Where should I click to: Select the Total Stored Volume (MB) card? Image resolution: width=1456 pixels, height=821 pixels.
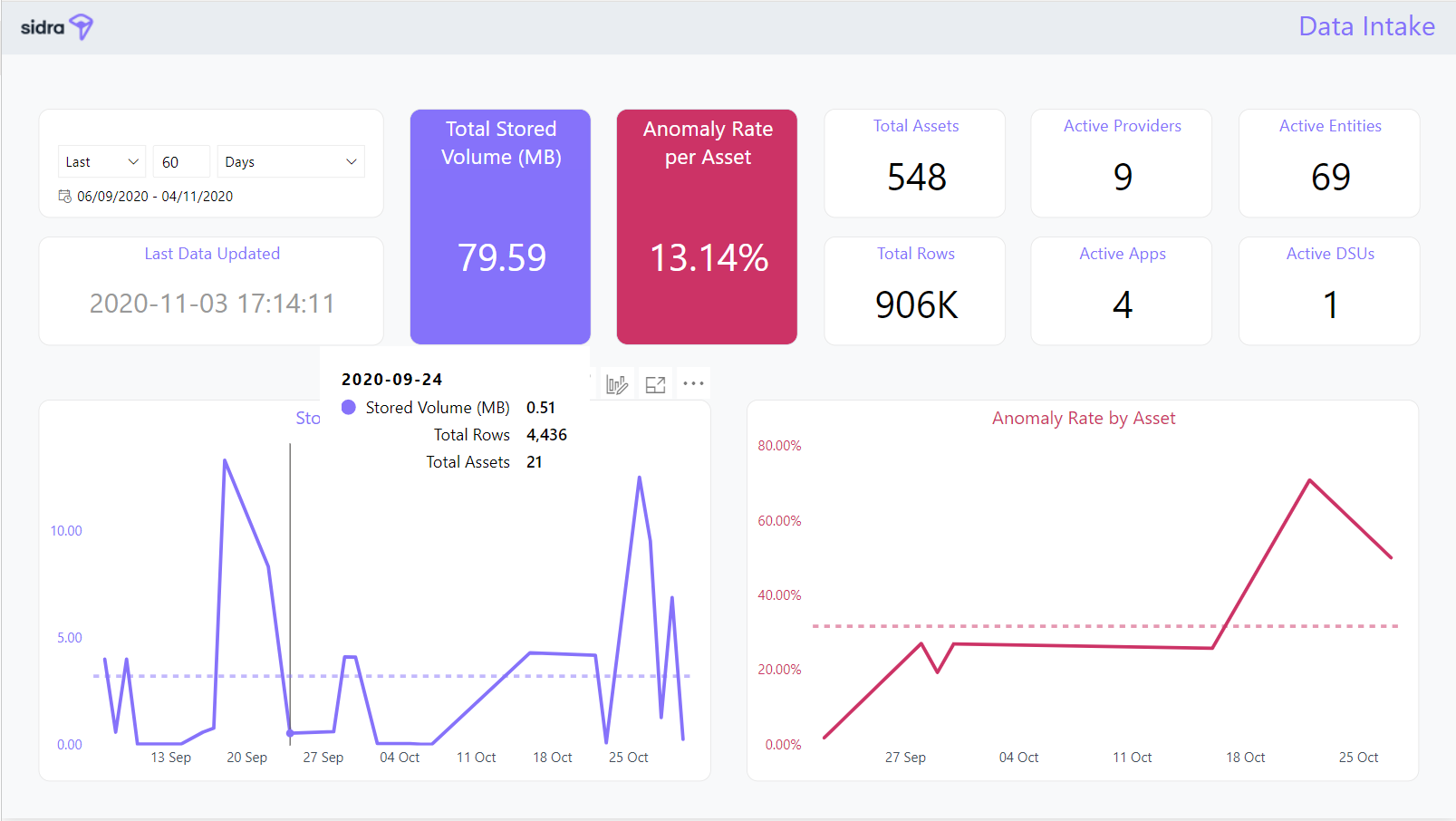[x=500, y=227]
